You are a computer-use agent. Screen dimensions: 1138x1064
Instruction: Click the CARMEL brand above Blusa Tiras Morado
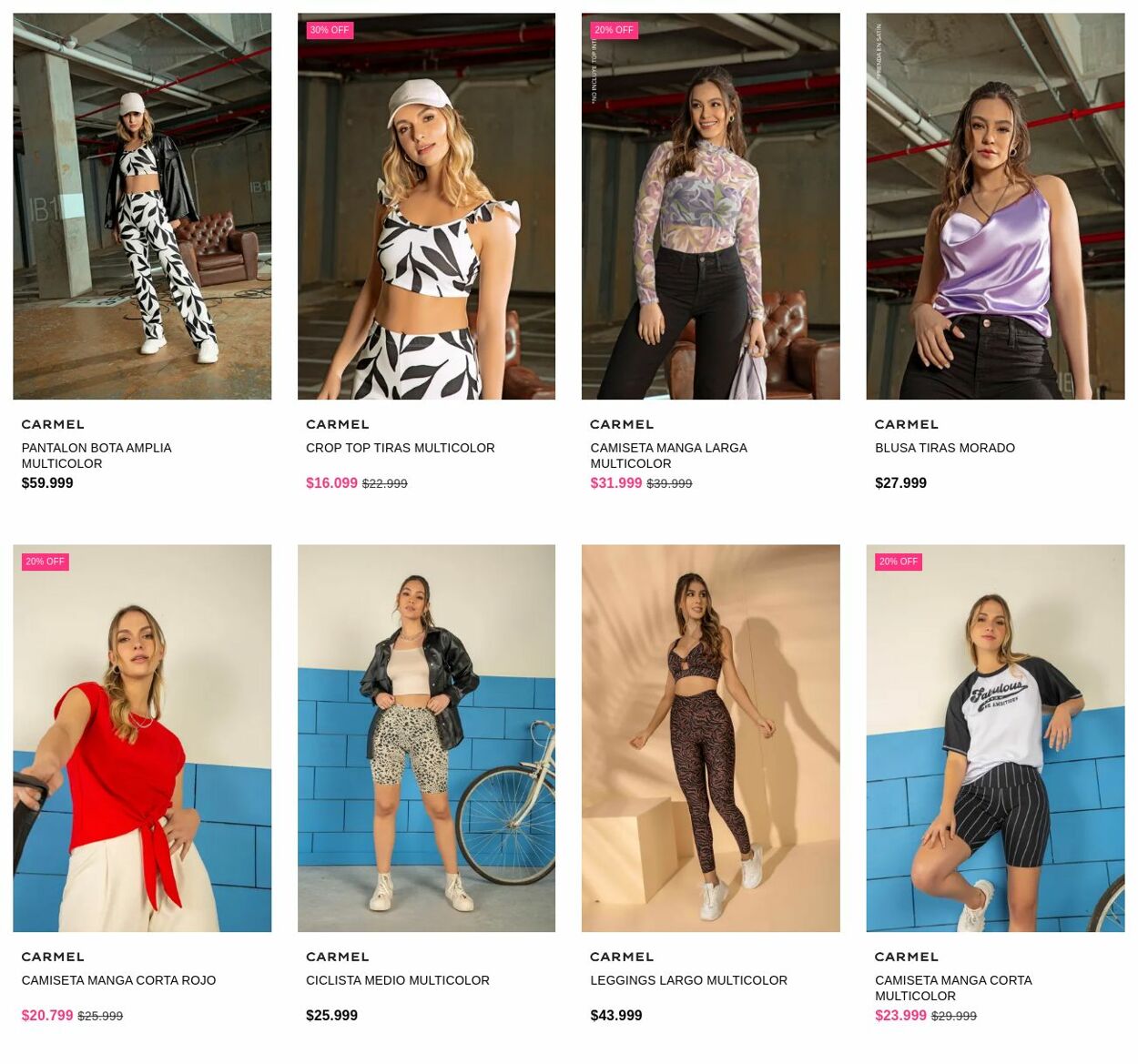tap(907, 424)
